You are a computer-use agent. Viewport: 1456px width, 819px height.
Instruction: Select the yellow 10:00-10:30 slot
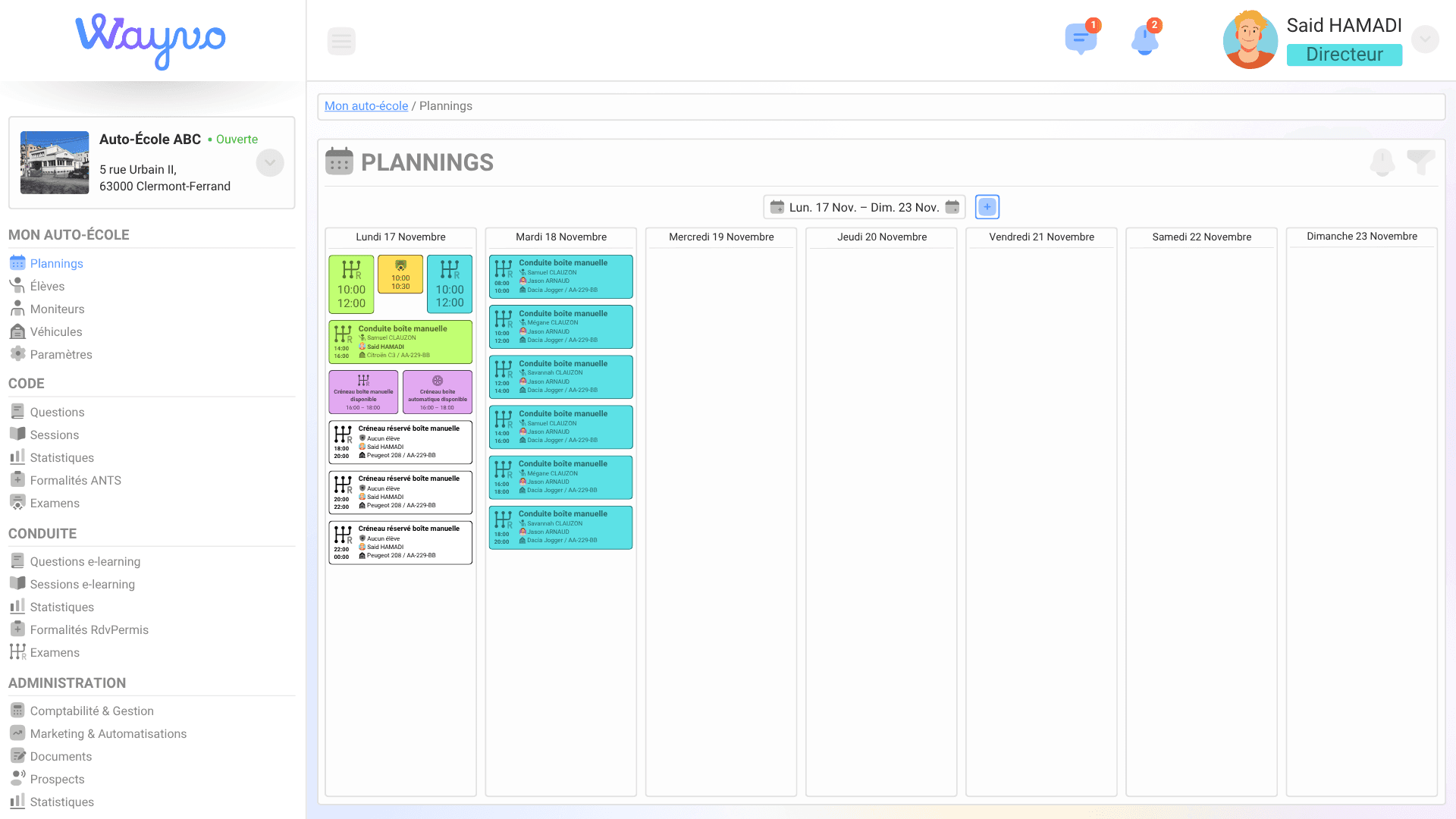pos(400,275)
